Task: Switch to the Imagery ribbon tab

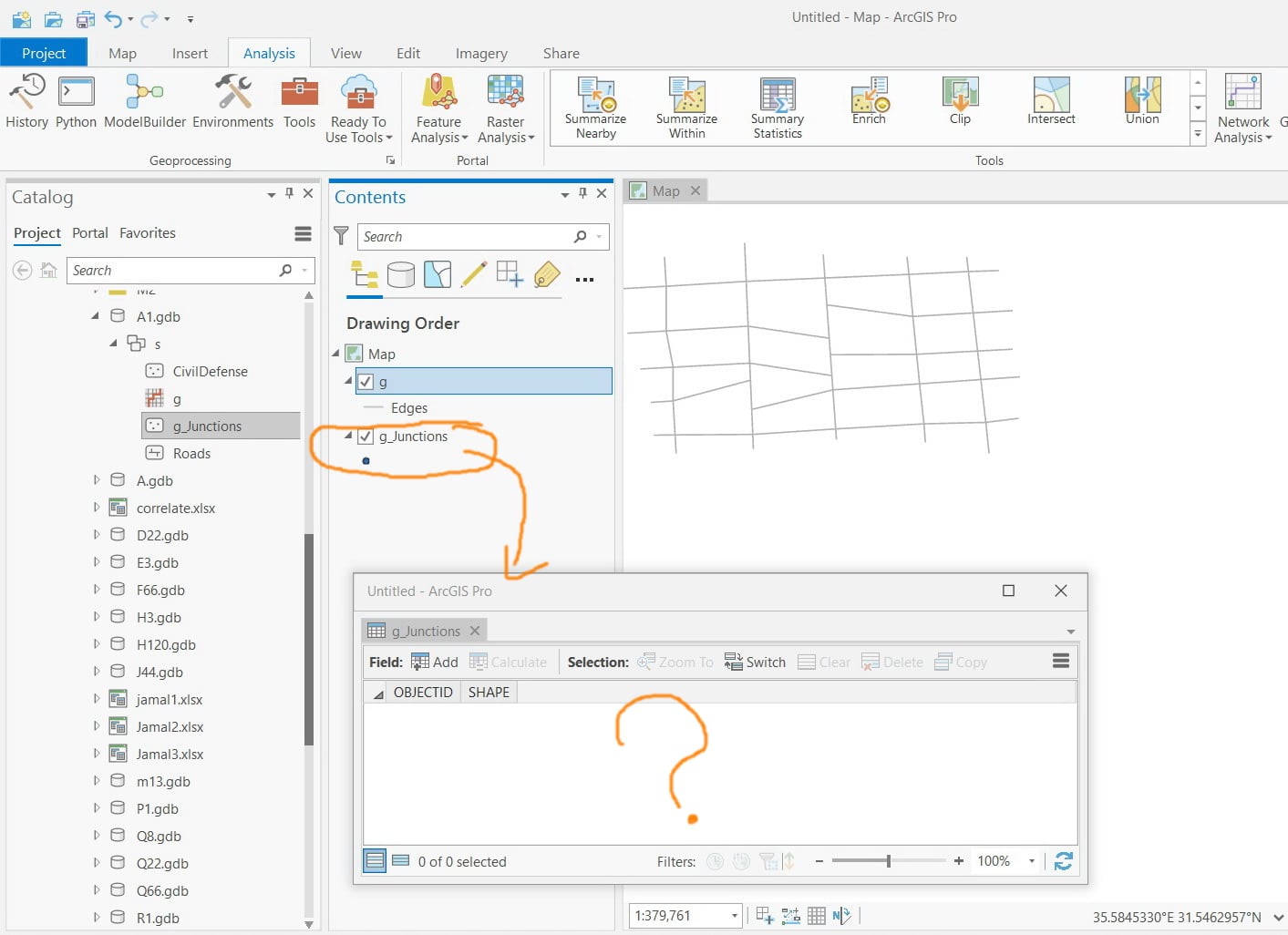Action: (481, 53)
